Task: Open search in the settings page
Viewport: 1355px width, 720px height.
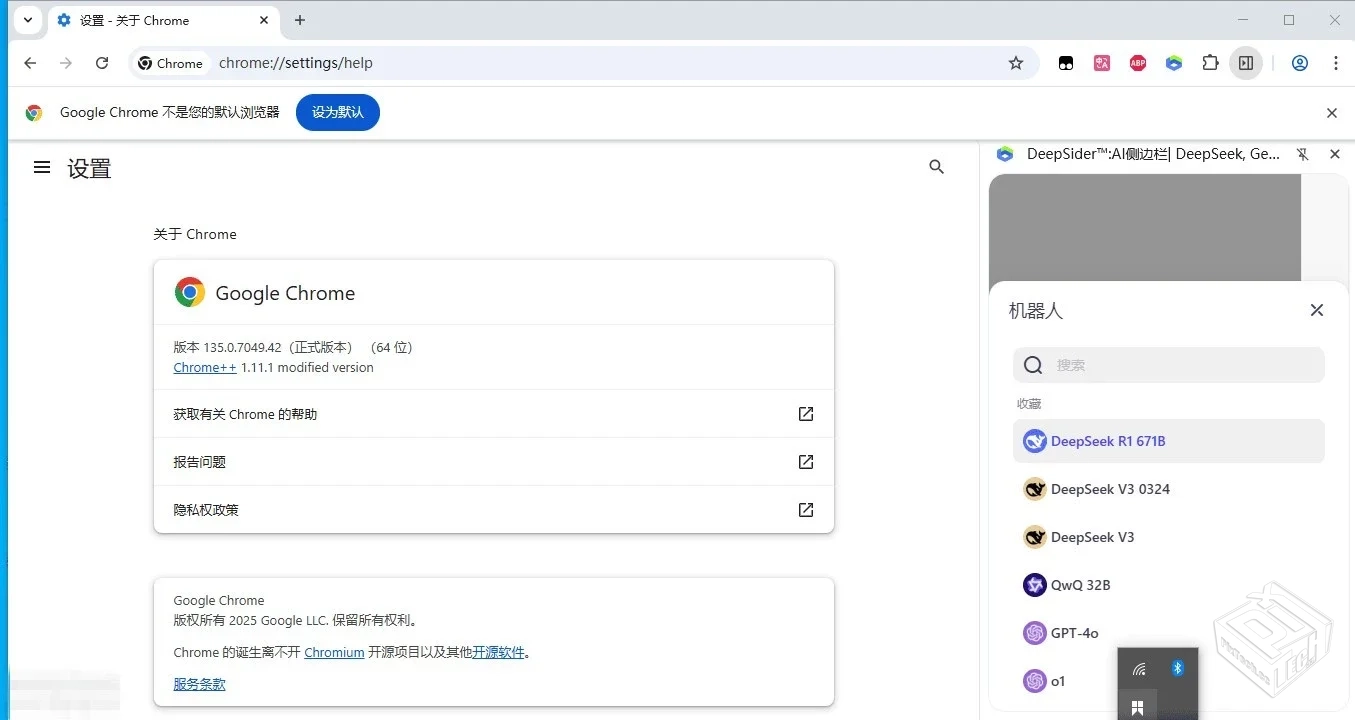Action: point(936,167)
